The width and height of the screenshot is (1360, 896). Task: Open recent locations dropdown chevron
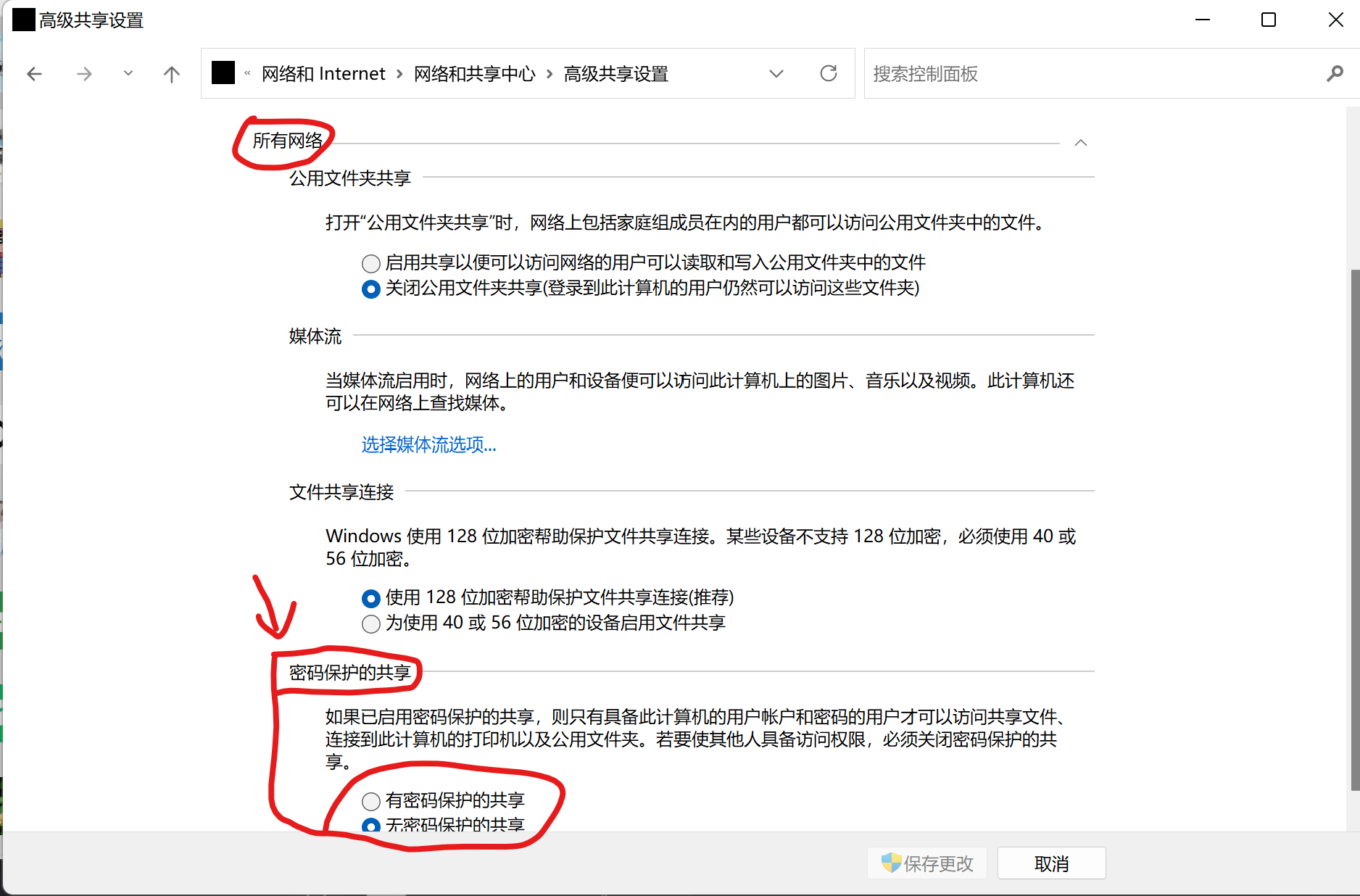(128, 72)
